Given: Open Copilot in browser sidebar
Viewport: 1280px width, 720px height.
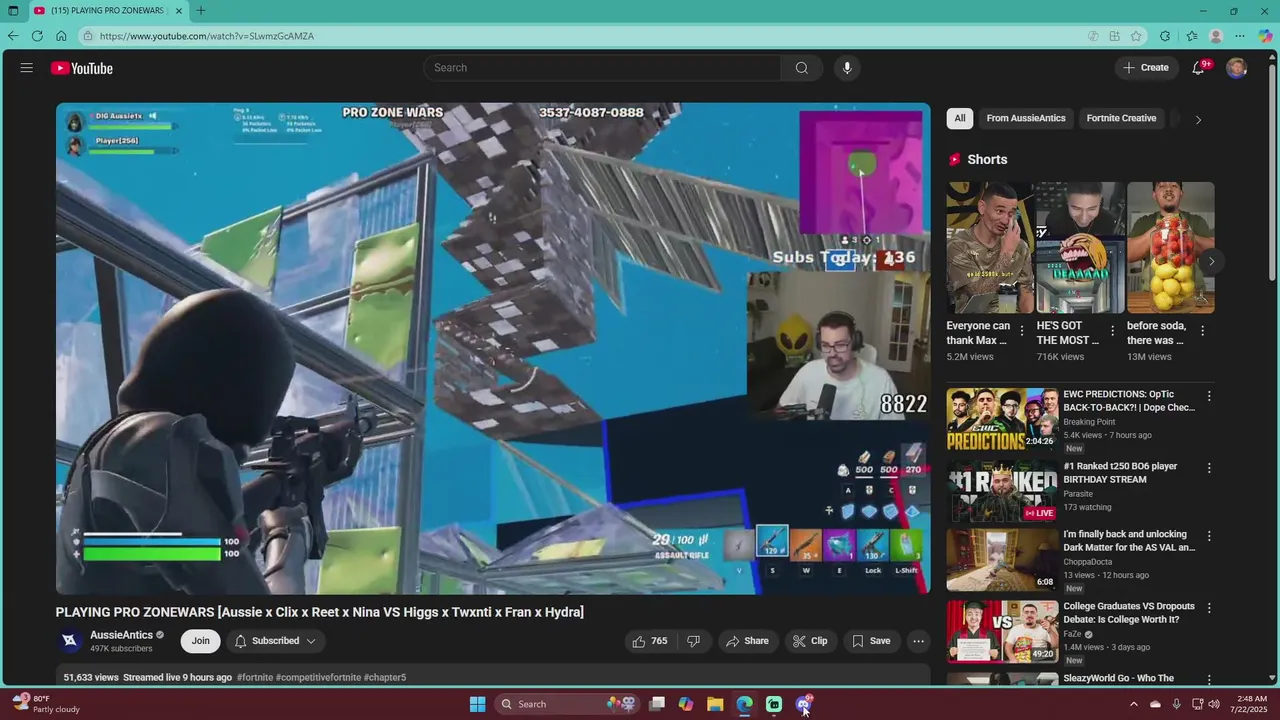Looking at the screenshot, I should tap(1266, 36).
